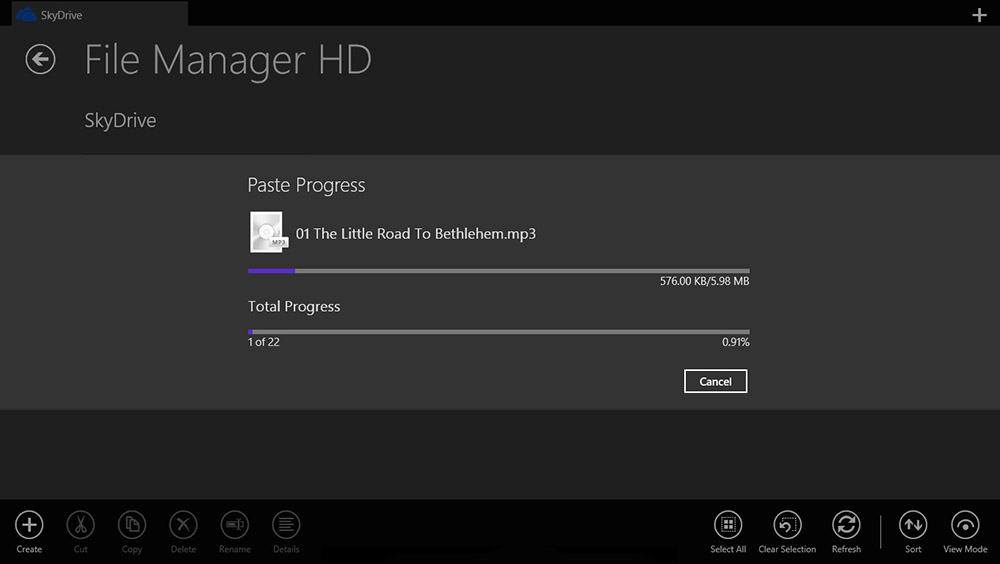
Task: Cancel the paste operation
Action: (716, 382)
